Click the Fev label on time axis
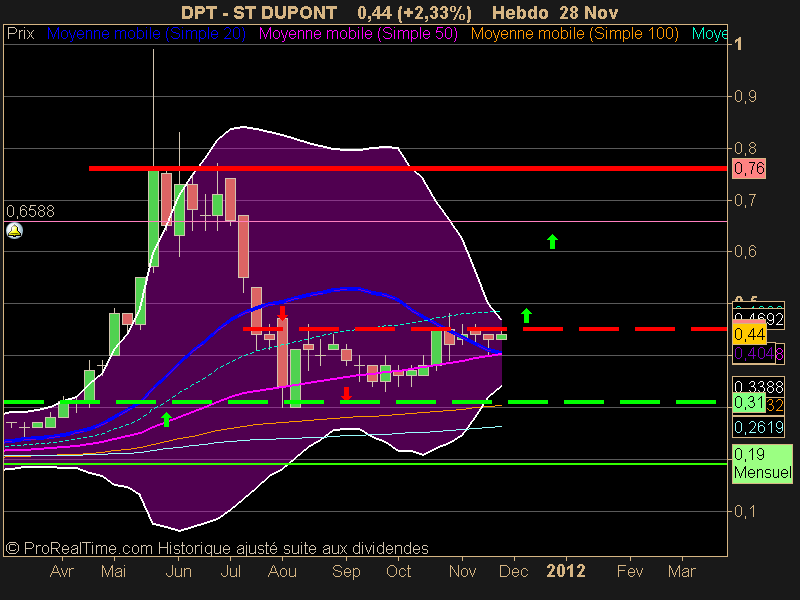Viewport: 800px width, 600px height. pos(630,571)
